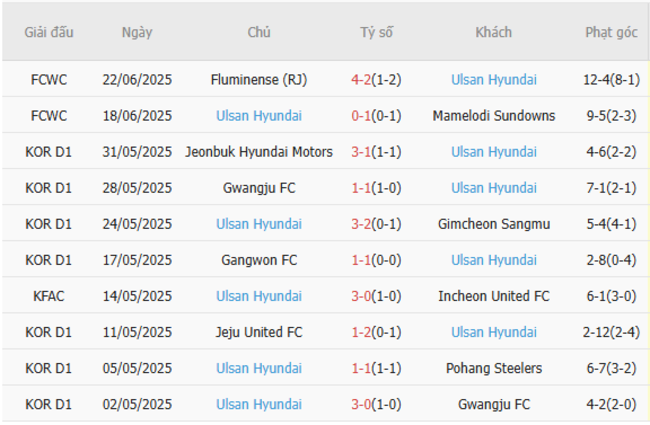This screenshot has width=650, height=425.
Task: Select the "Tỷ số" column header
Action: click(377, 32)
